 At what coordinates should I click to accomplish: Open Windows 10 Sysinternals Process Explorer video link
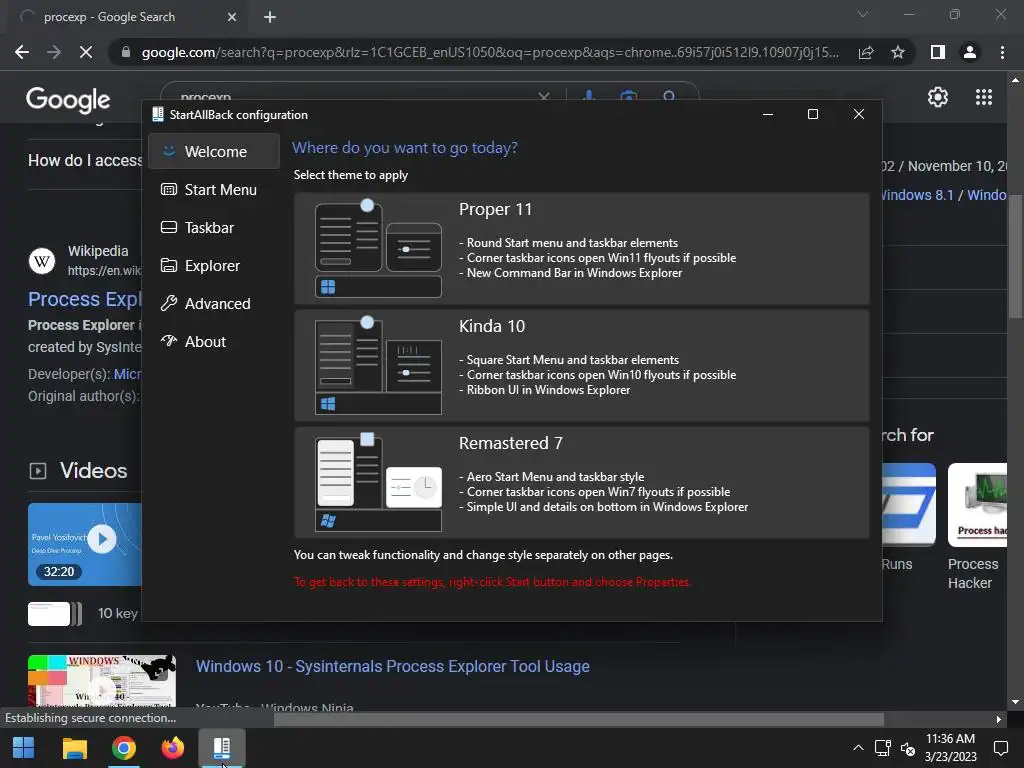(392, 666)
